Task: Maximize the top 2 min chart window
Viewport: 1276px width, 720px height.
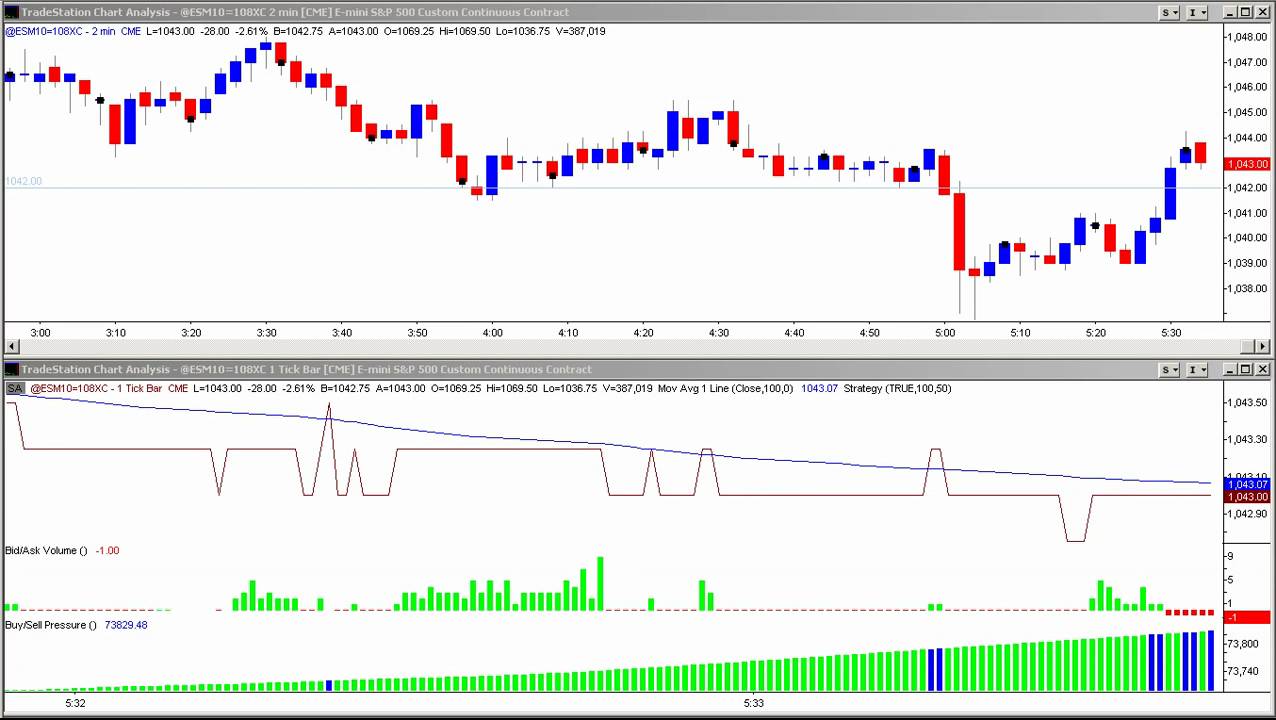Action: click(x=1245, y=12)
